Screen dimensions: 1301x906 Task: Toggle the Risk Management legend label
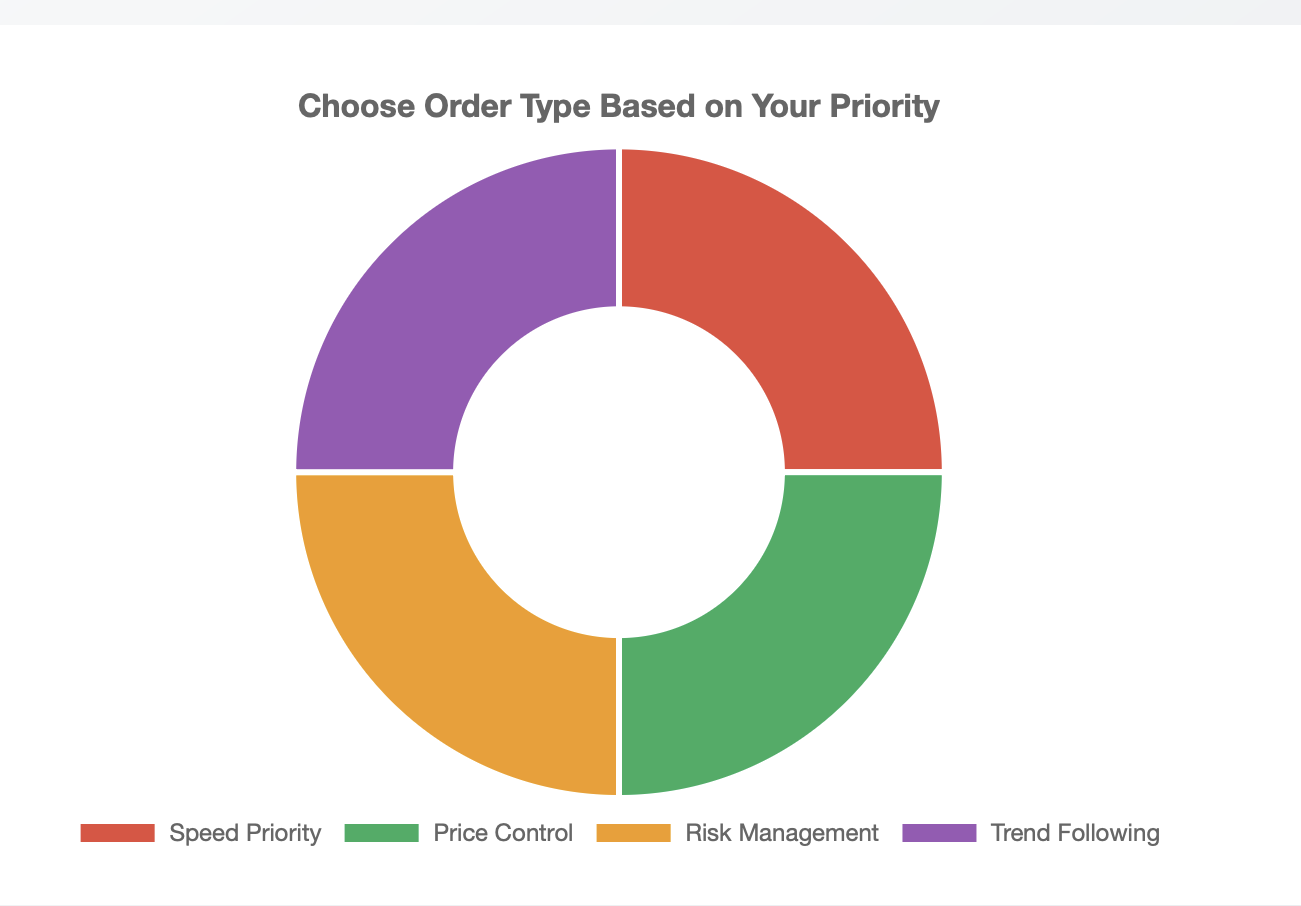(x=781, y=833)
